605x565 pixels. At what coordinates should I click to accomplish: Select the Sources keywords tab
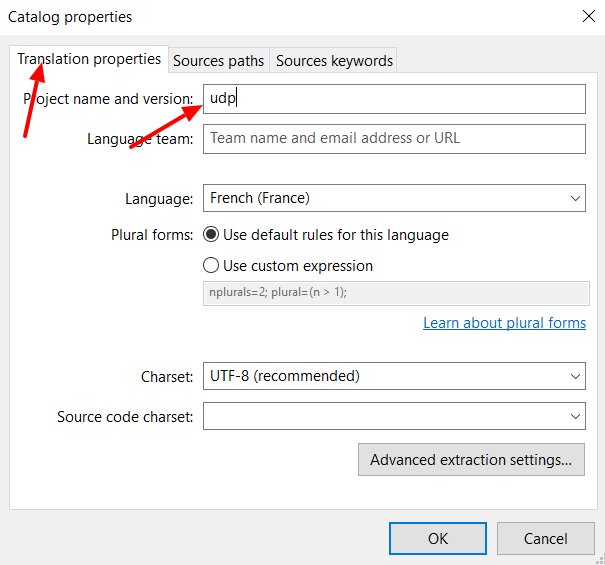(334, 61)
